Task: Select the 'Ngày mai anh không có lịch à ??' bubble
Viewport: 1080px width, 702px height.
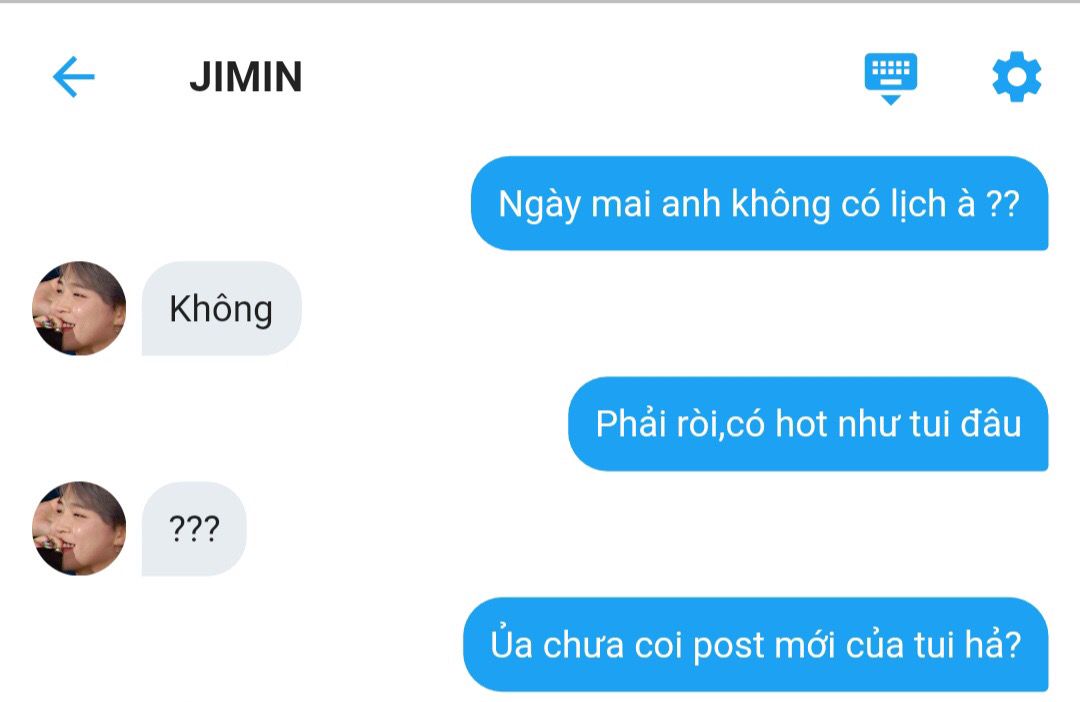Action: 759,203
